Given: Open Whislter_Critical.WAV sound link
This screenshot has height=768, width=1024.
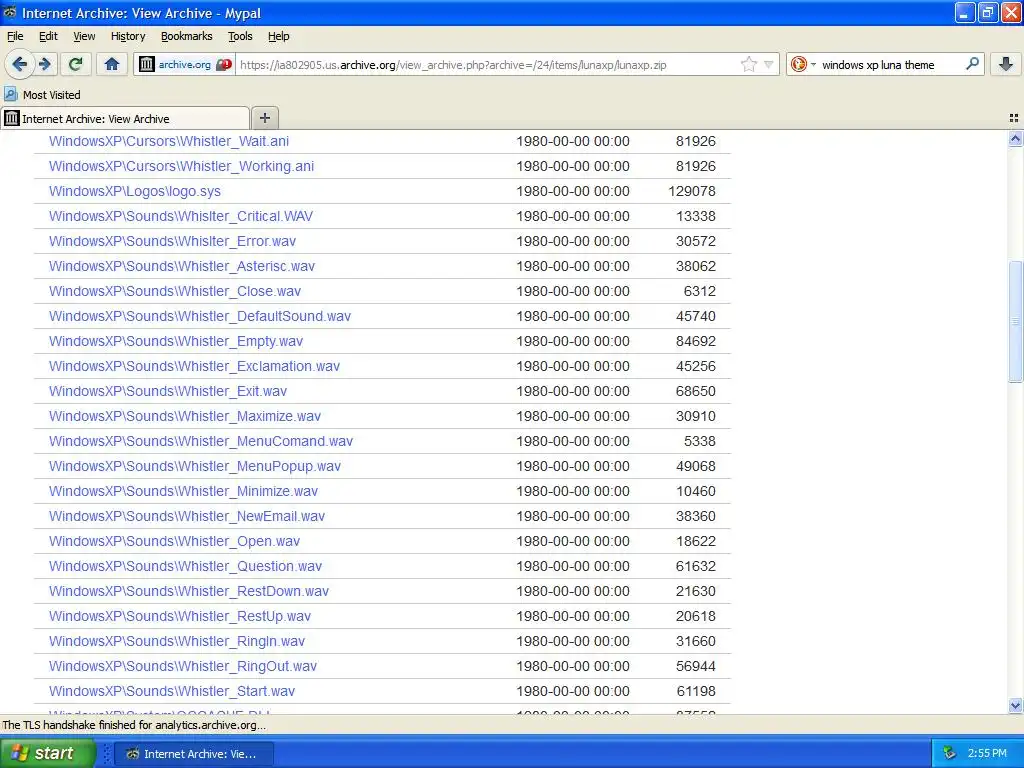Looking at the screenshot, I should click(181, 216).
